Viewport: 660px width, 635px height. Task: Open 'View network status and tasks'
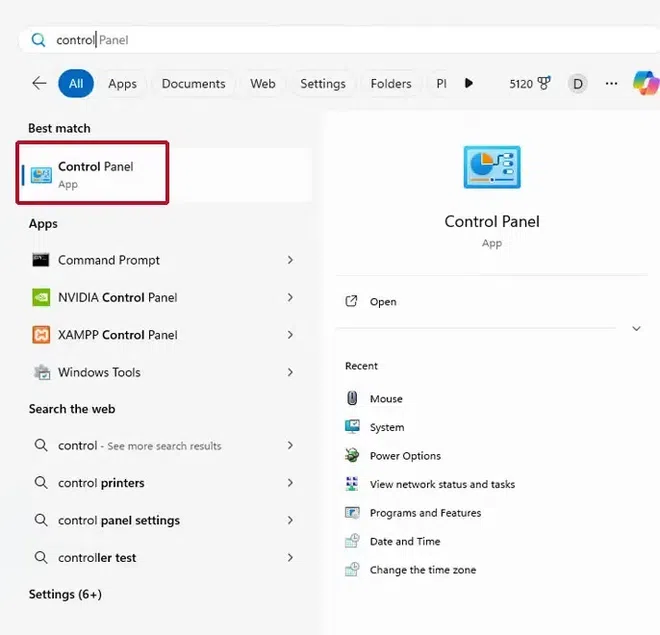pos(442,484)
